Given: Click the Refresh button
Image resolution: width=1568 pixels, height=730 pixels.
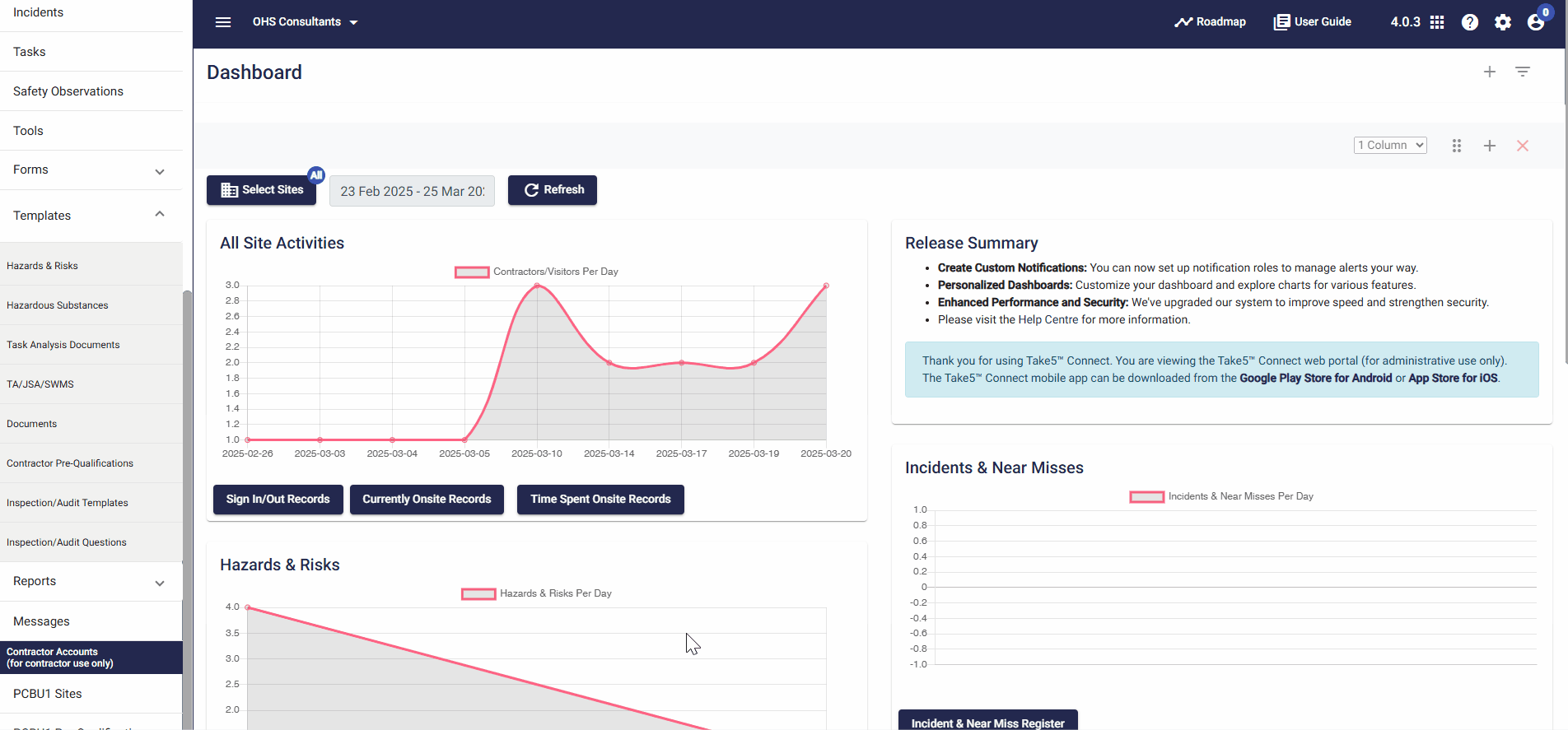Looking at the screenshot, I should (553, 190).
